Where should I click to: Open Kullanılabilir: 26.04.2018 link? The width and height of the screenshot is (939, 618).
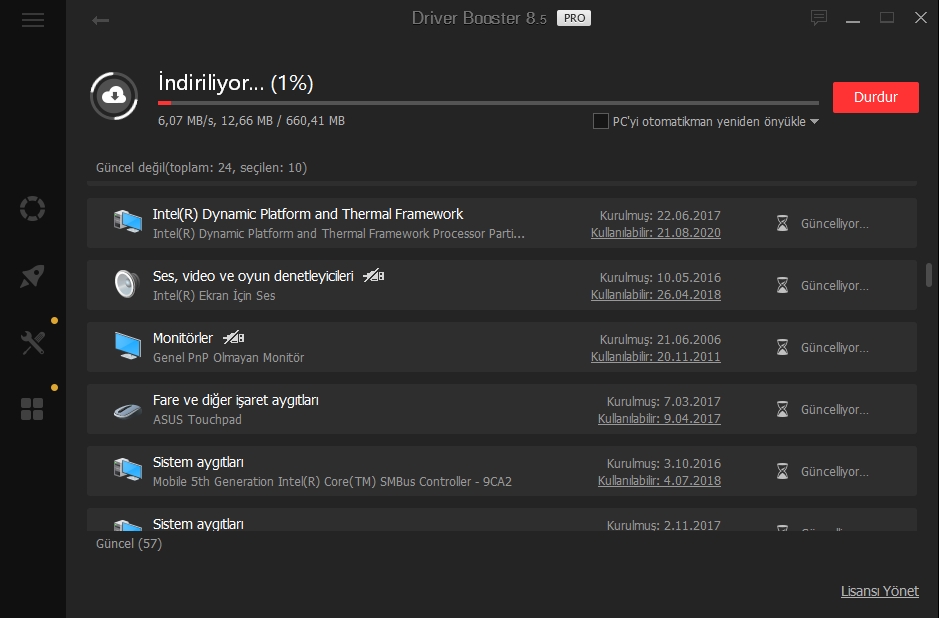(656, 295)
